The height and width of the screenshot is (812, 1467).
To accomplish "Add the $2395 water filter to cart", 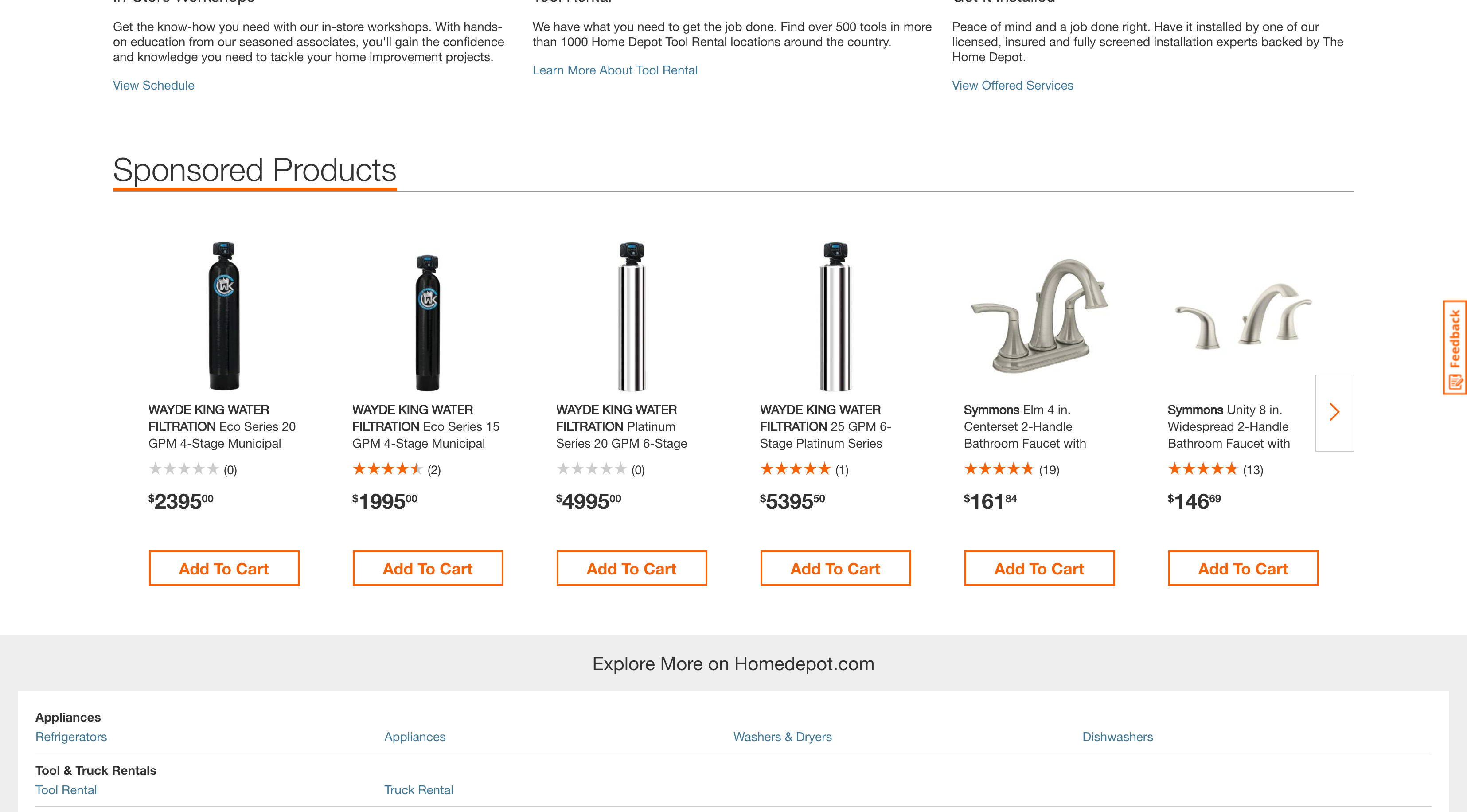I will point(224,568).
